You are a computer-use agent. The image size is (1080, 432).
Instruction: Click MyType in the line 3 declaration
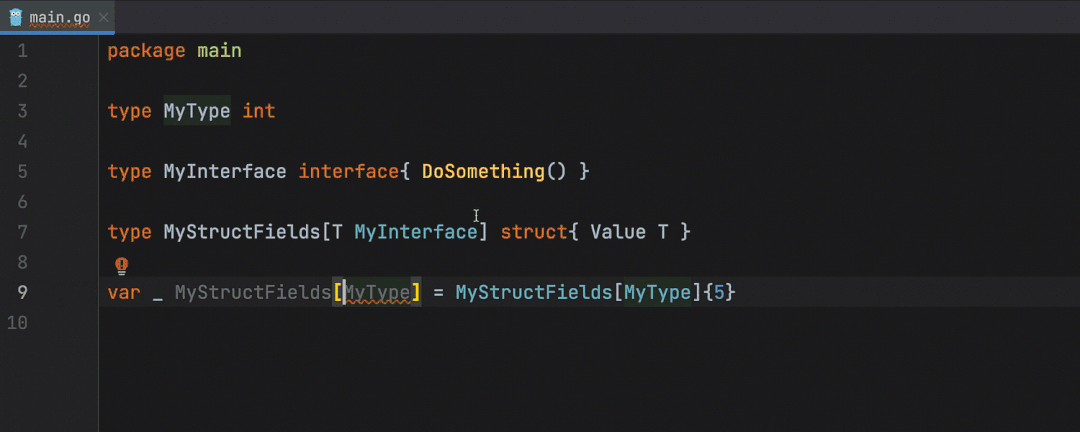coord(197,111)
